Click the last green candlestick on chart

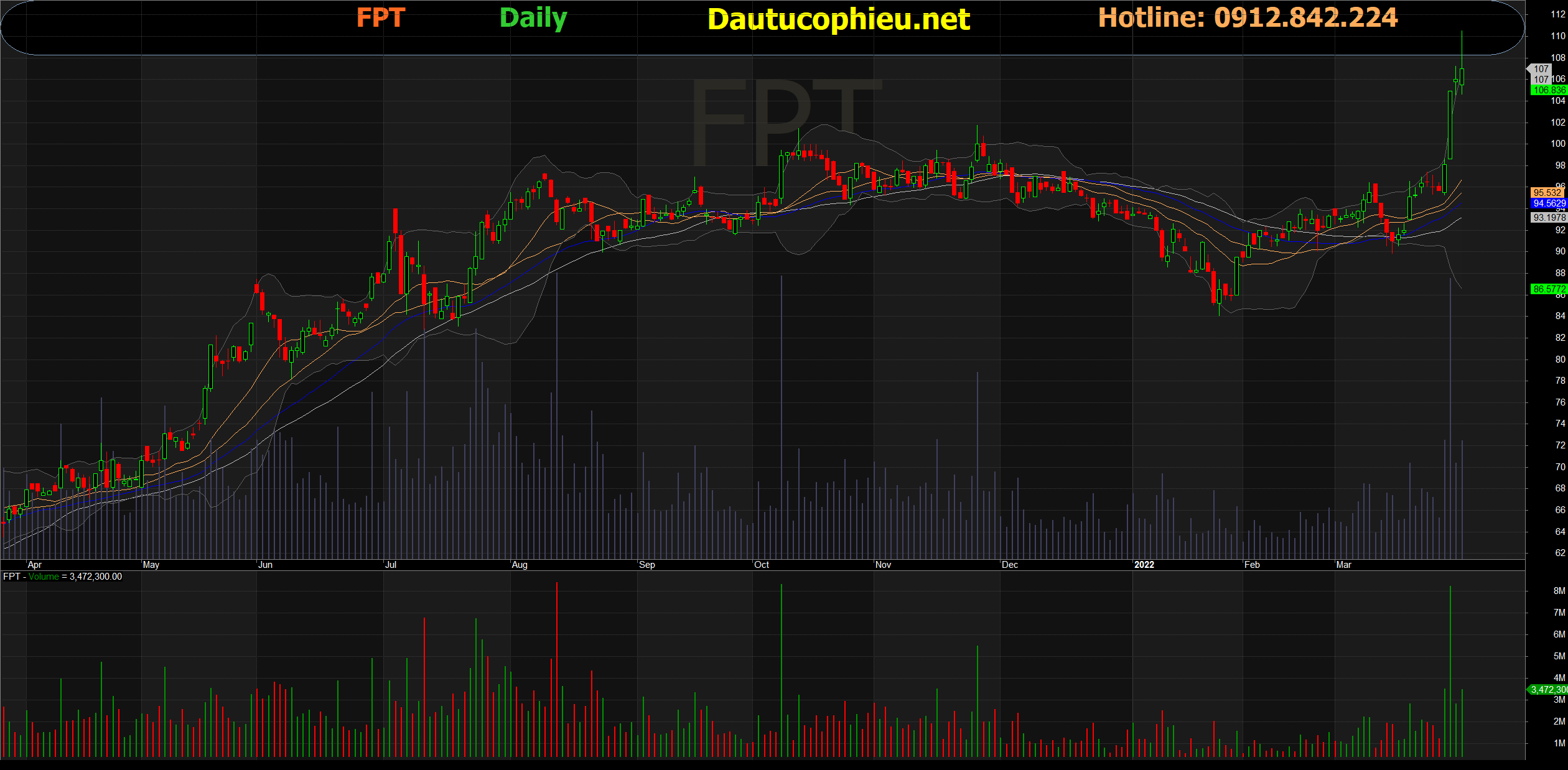point(1462,77)
